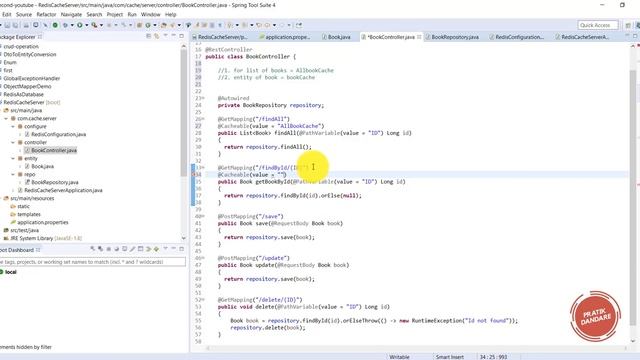
Task: Collapse All in Package Explorer
Action: (149, 36)
